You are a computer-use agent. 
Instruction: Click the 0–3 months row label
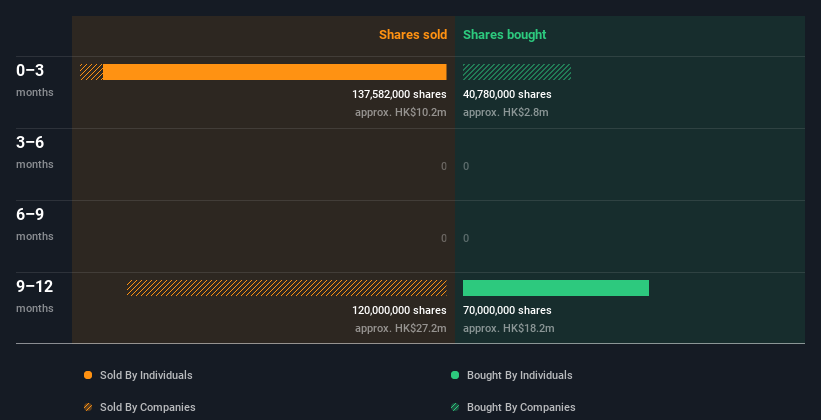tap(35, 80)
